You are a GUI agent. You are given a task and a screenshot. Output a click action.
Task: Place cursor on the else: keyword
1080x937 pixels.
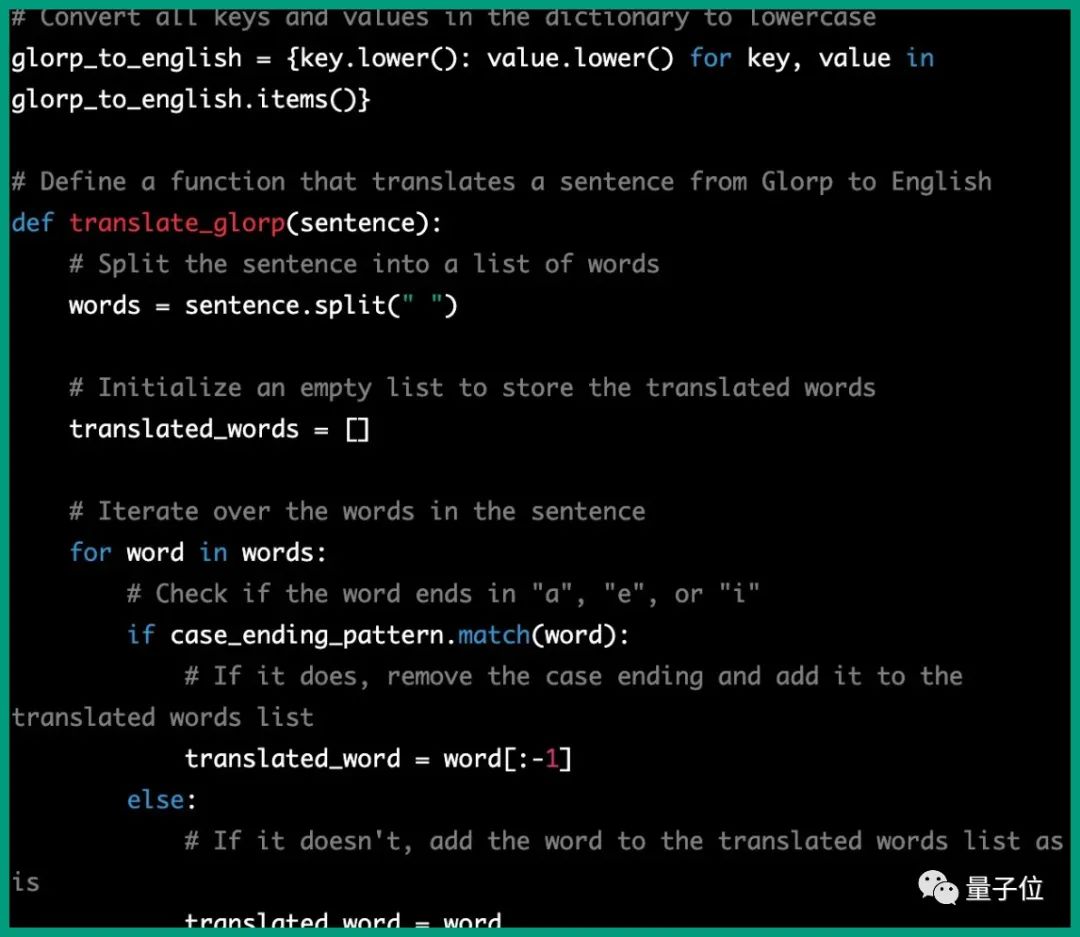155,800
